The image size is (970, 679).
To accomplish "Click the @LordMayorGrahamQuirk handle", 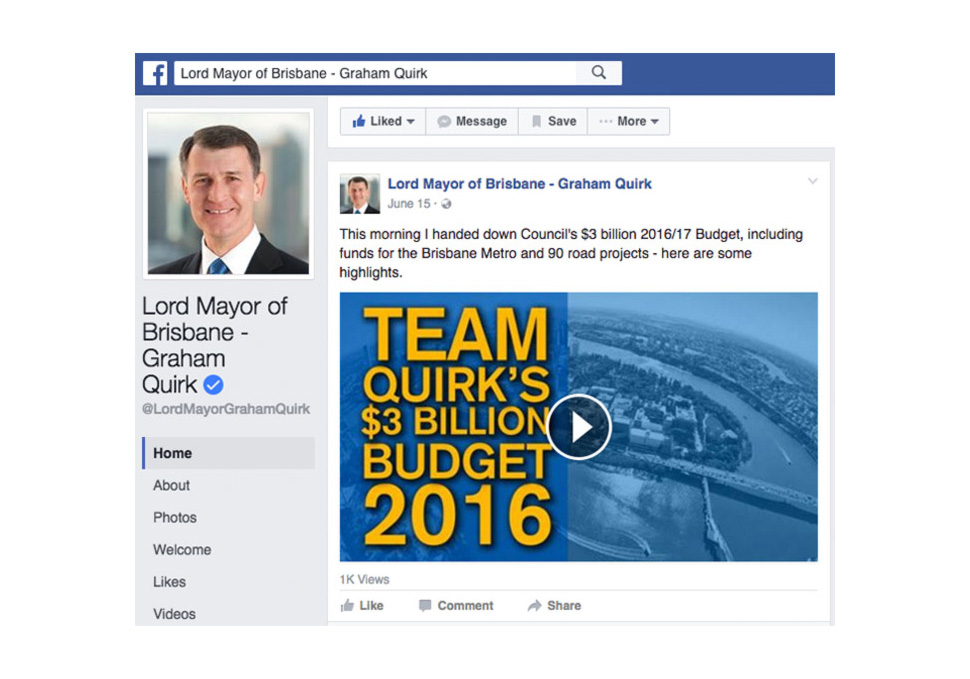I will (226, 409).
